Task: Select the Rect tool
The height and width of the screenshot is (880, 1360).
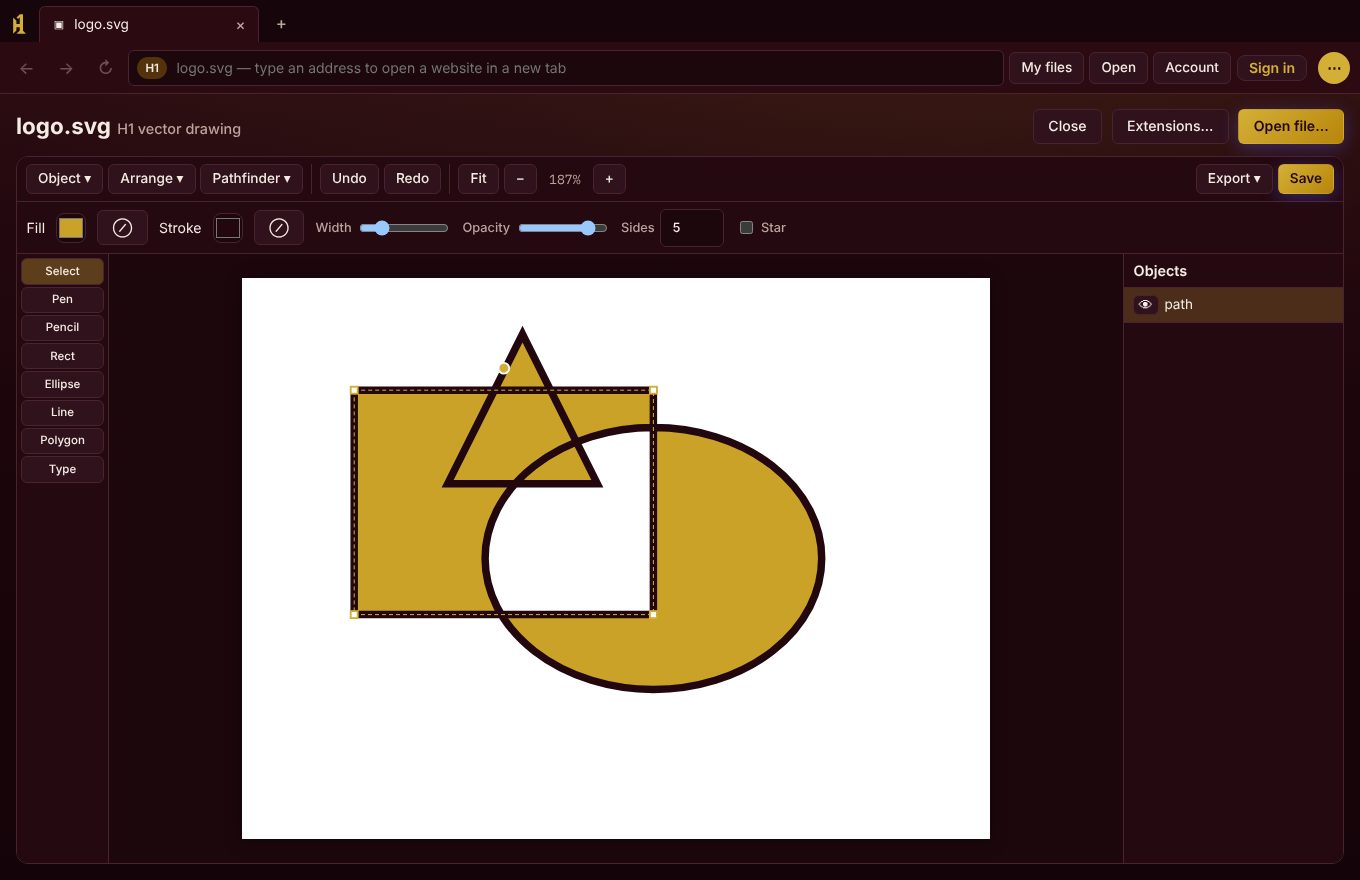Action: pos(62,356)
